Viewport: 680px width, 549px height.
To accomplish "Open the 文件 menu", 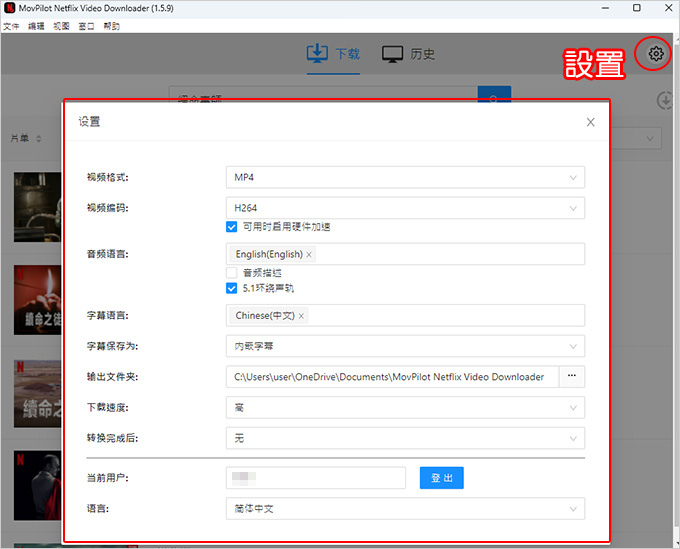I will click(11, 26).
